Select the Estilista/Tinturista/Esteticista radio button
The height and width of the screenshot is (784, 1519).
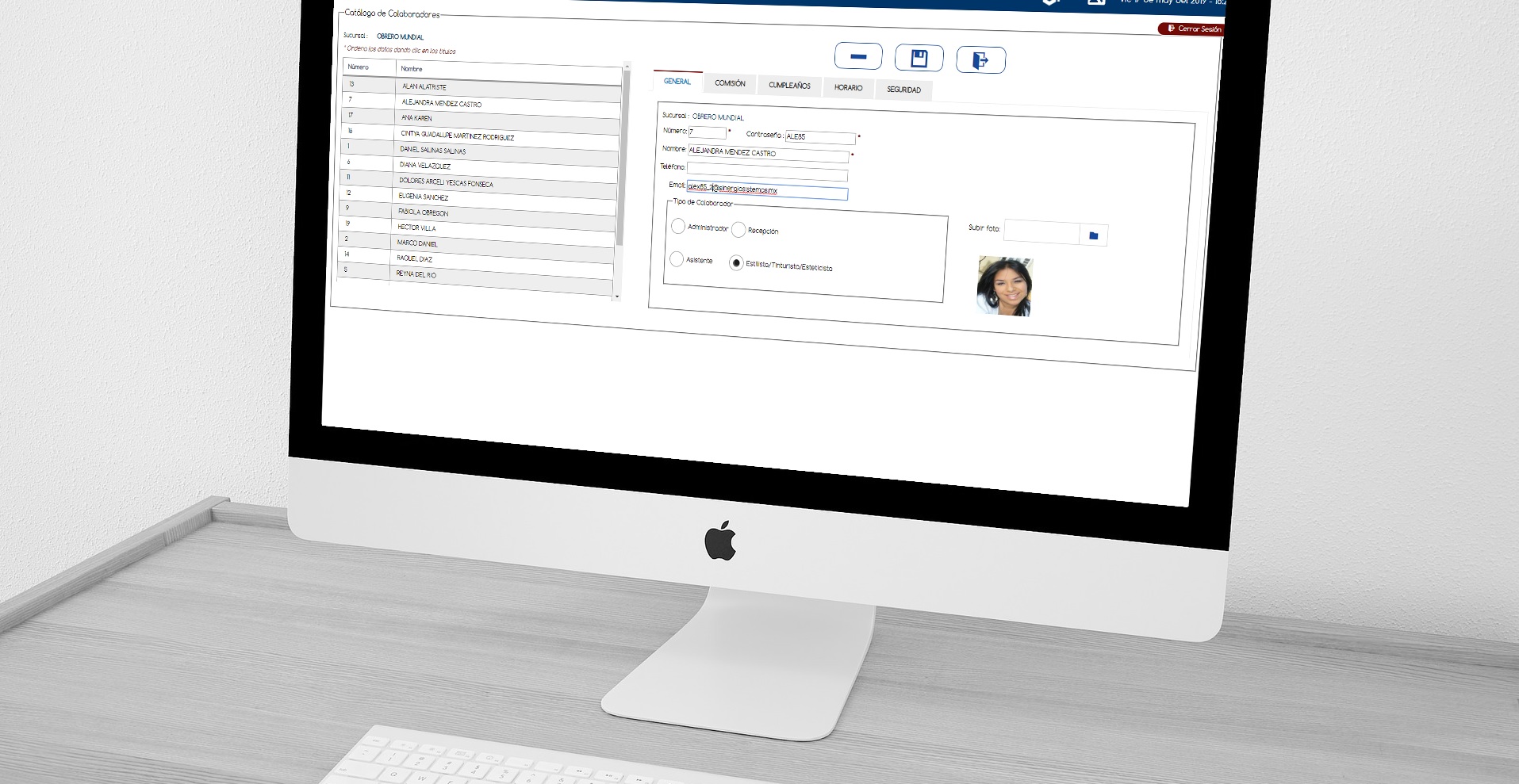tap(736, 263)
